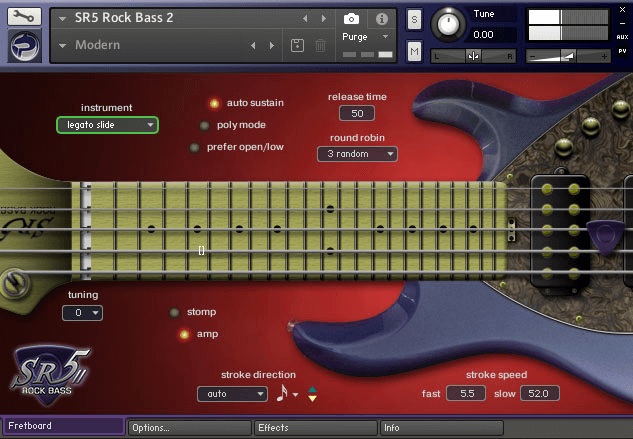
Task: Toggle auto sustain
Action: [x=214, y=103]
